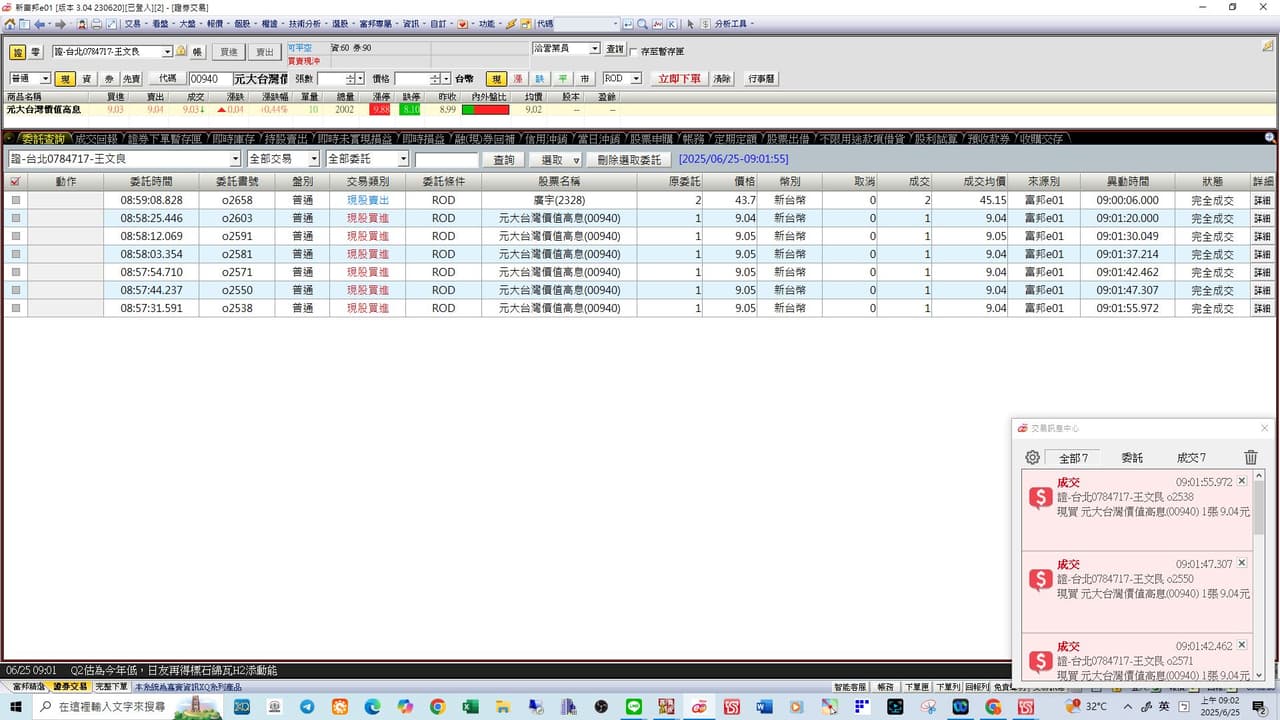Click the printer icon in the toolbar

pos(97,24)
